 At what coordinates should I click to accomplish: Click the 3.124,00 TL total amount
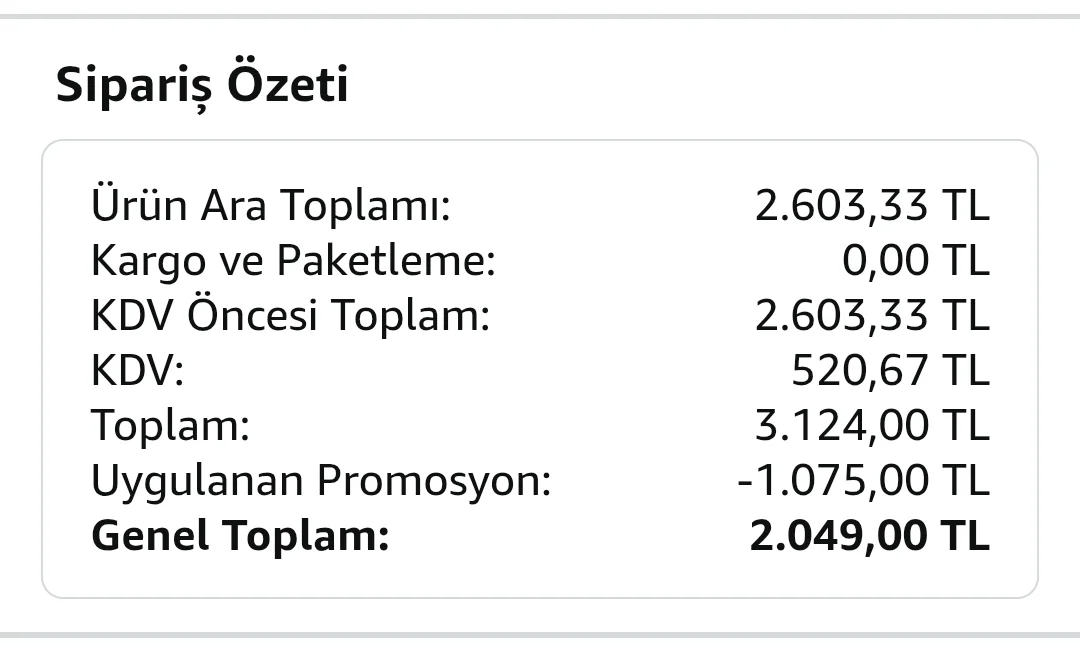[x=872, y=427]
